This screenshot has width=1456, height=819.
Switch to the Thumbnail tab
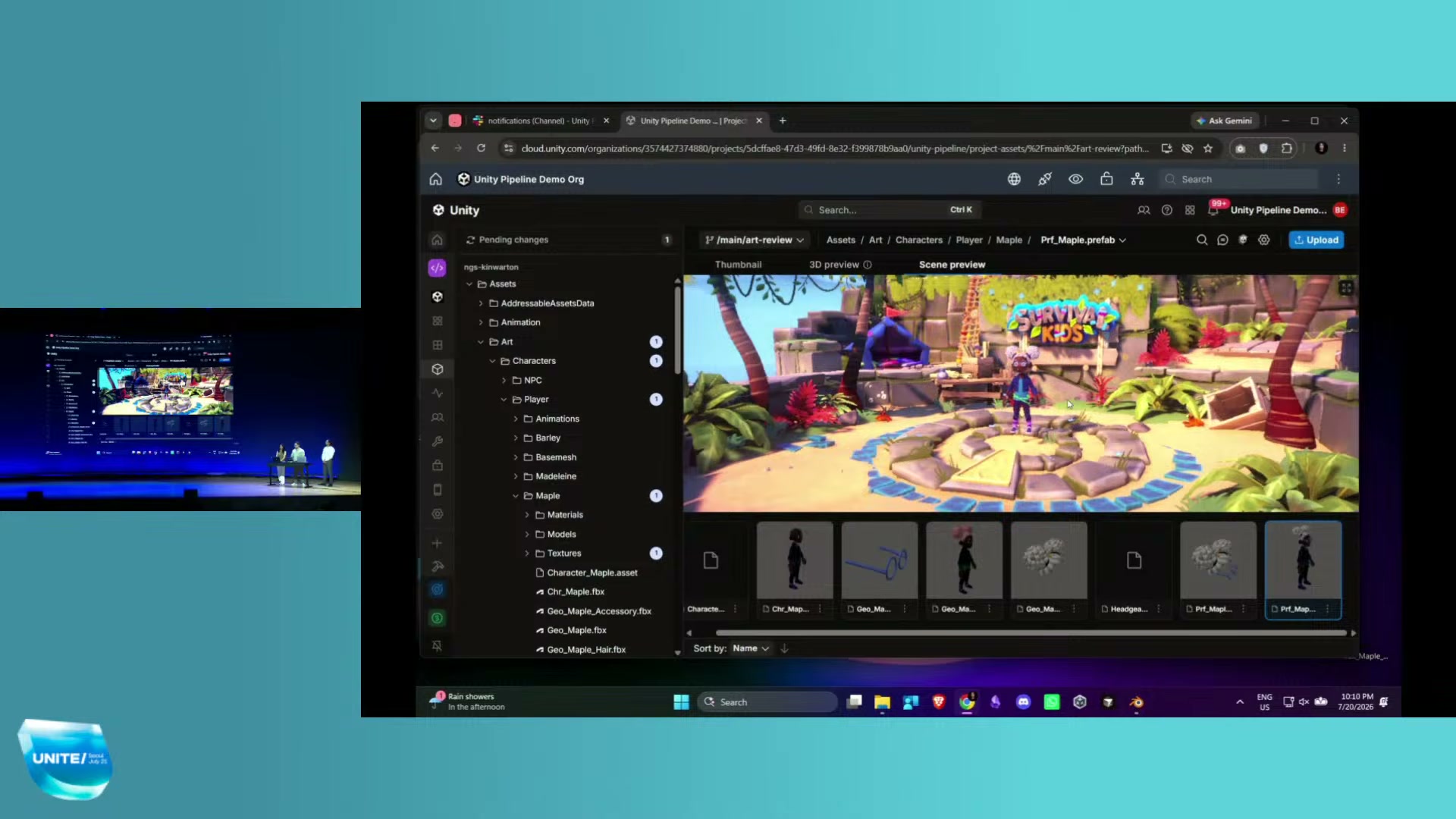point(738,265)
